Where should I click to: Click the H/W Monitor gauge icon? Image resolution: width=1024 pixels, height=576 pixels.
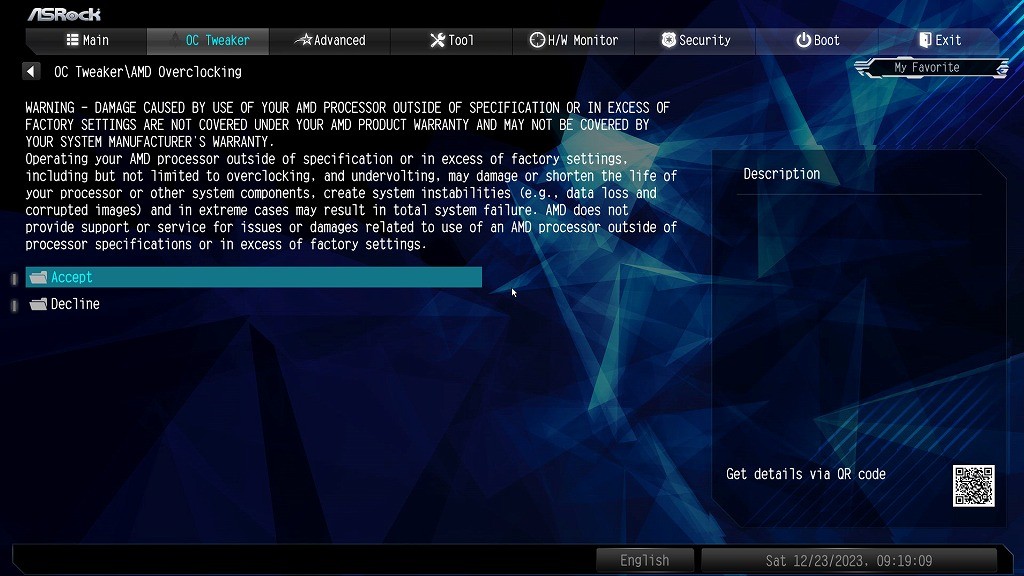(537, 40)
